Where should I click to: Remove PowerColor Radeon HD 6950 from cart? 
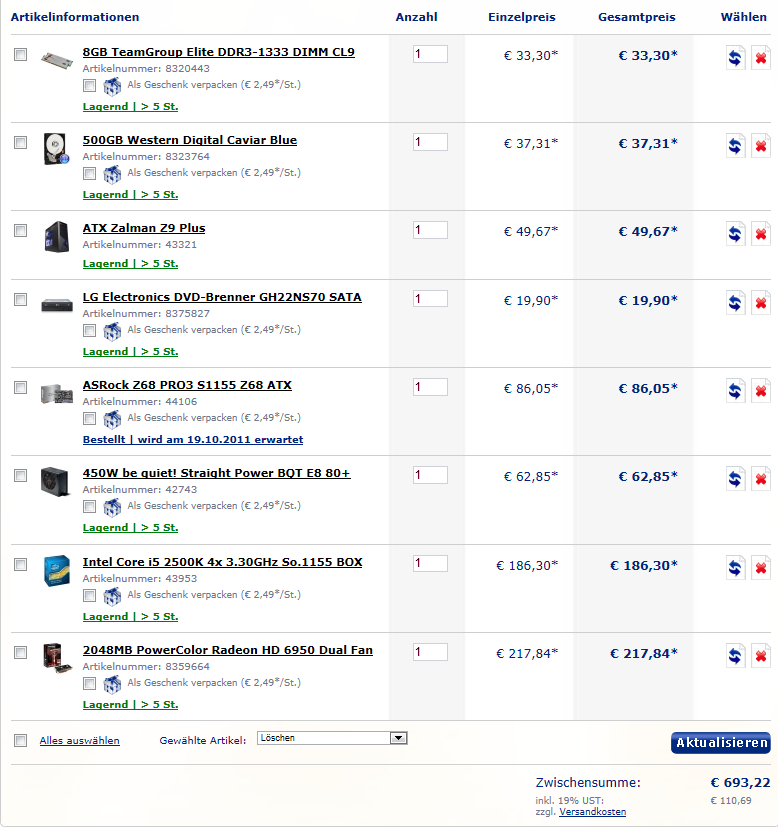pos(761,656)
